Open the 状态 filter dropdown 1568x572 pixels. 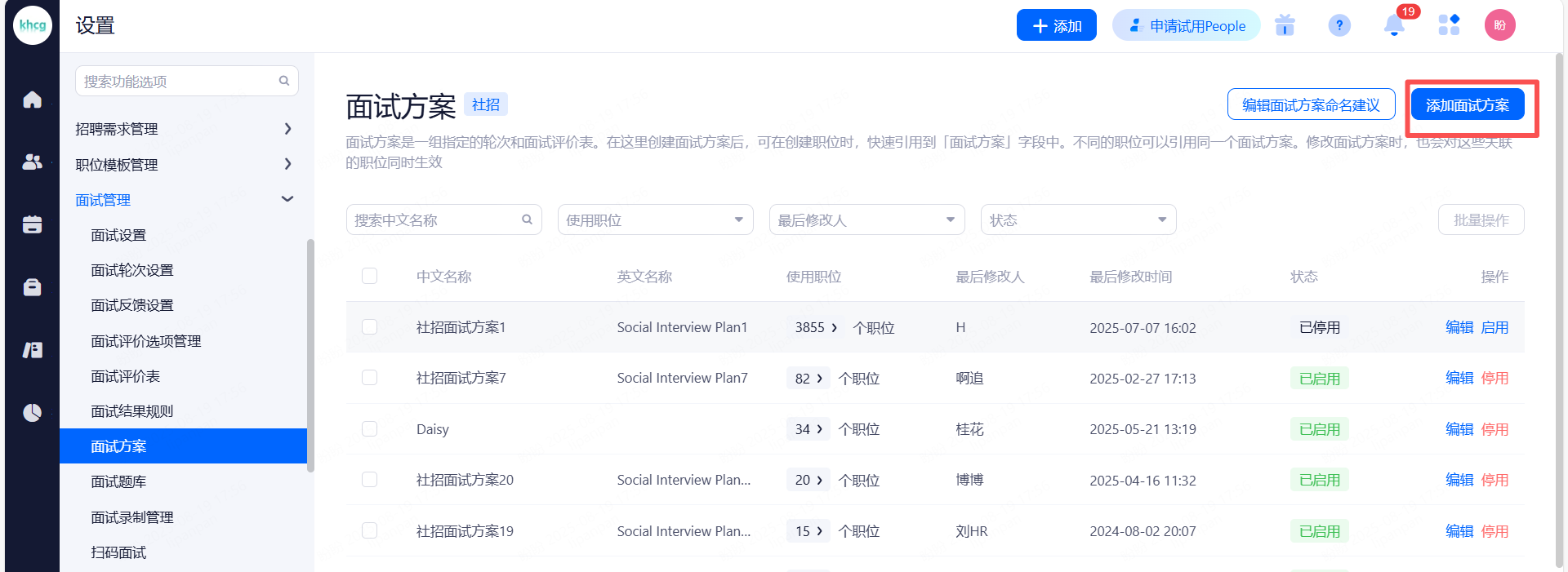[x=1078, y=220]
